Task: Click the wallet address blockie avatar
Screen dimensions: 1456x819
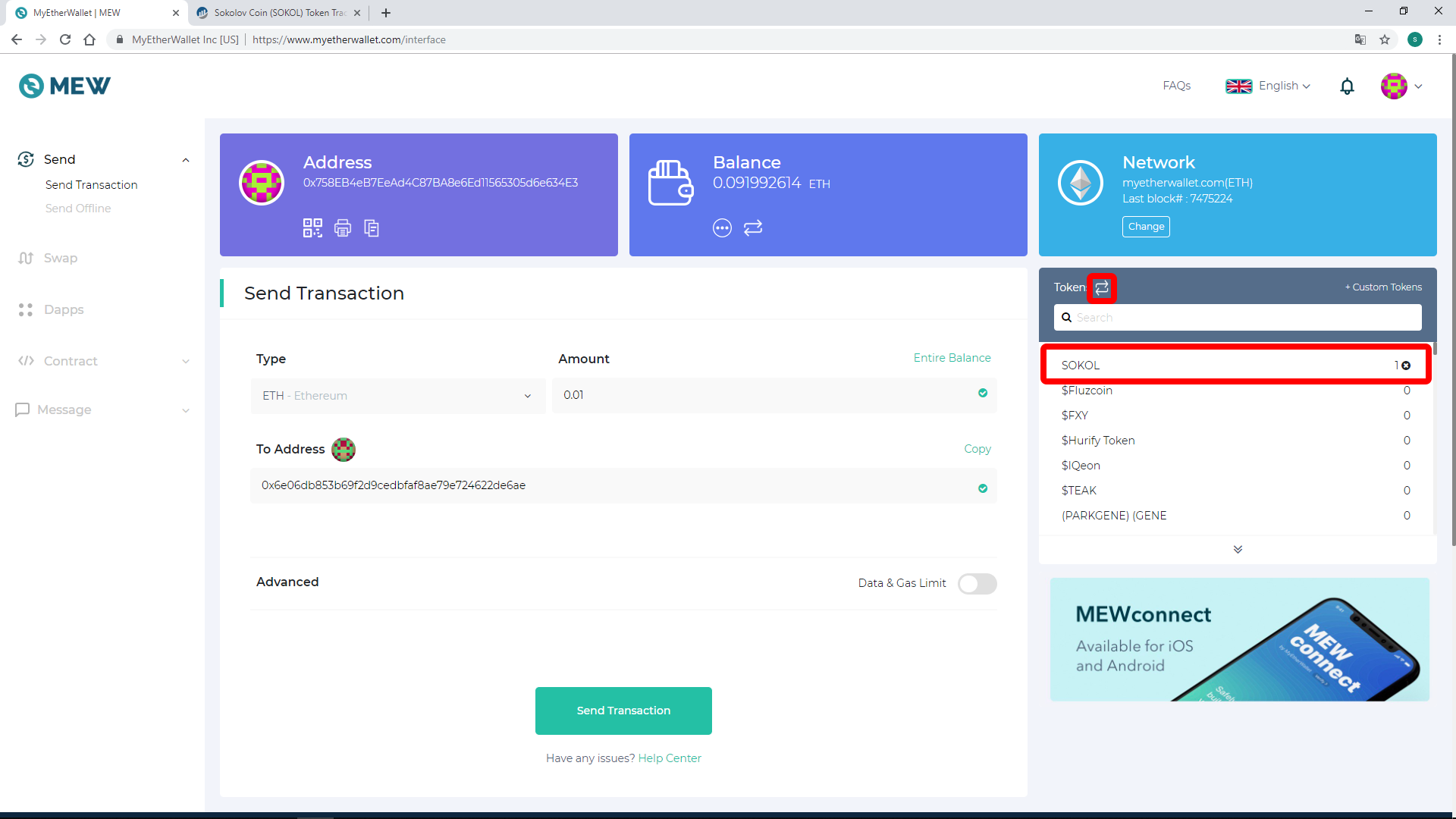Action: (262, 183)
